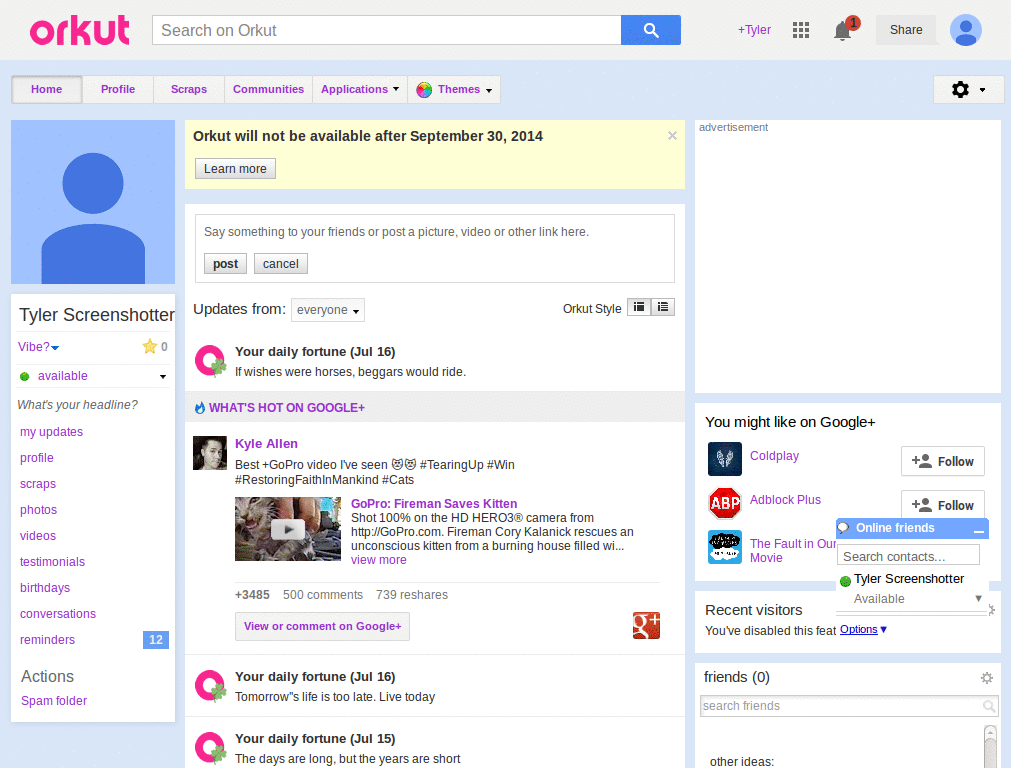Click the account avatar in header
The image size is (1024, 768).
click(x=966, y=30)
